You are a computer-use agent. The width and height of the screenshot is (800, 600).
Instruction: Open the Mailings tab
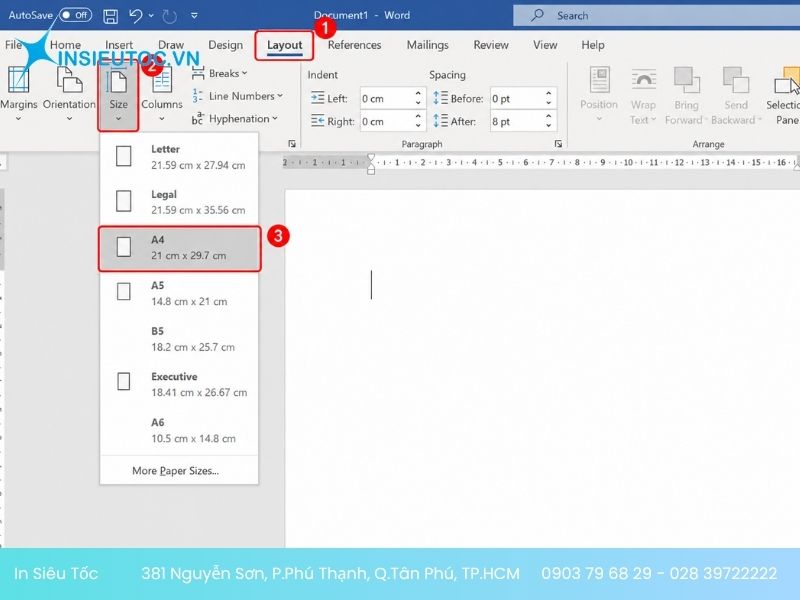(428, 45)
